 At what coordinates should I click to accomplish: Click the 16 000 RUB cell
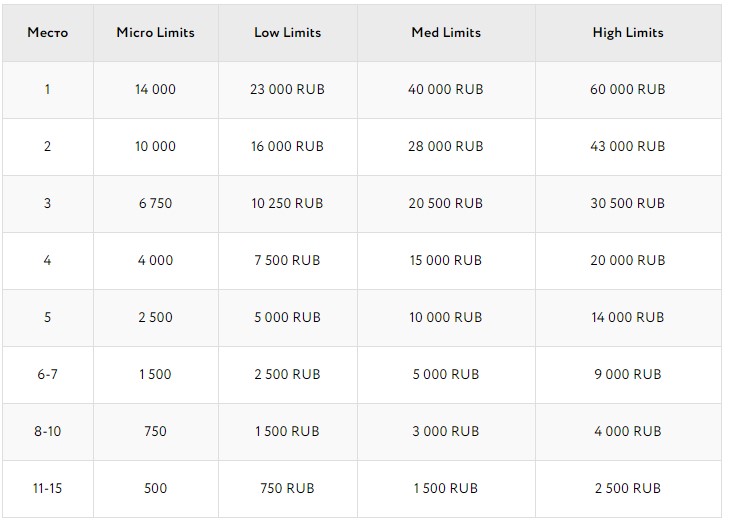click(287, 146)
